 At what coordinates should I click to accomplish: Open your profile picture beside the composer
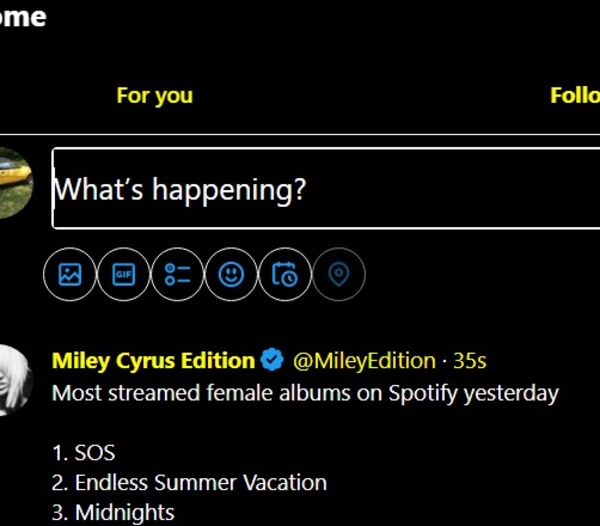(18, 183)
